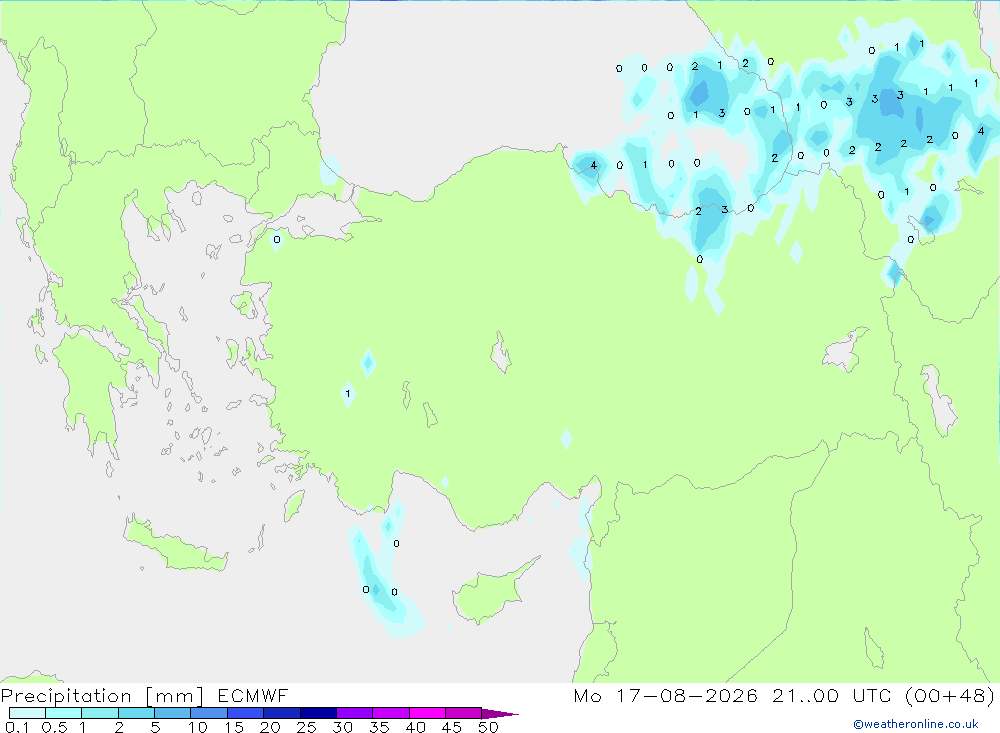This screenshot has height=733, width=1000.
Task: Click the '[mm]' unit label
Action: pos(174,696)
